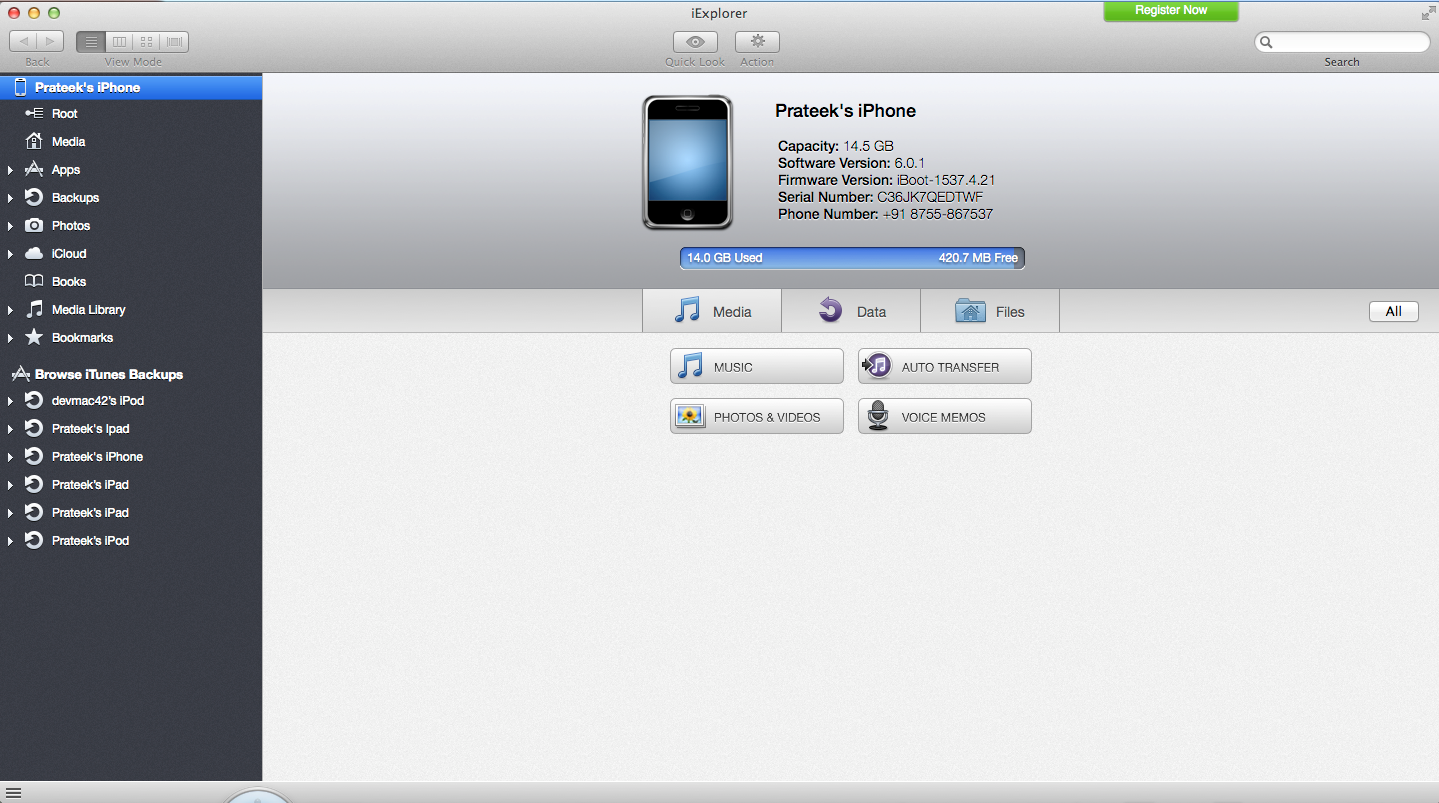Click the MUSIC note icon button
This screenshot has height=803, width=1439.
tap(756, 367)
